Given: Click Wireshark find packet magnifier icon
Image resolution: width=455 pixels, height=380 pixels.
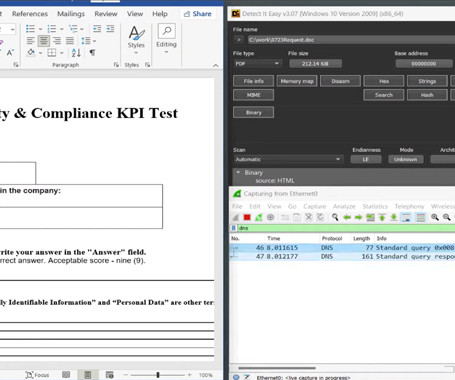Looking at the screenshot, I should tap(335, 217).
